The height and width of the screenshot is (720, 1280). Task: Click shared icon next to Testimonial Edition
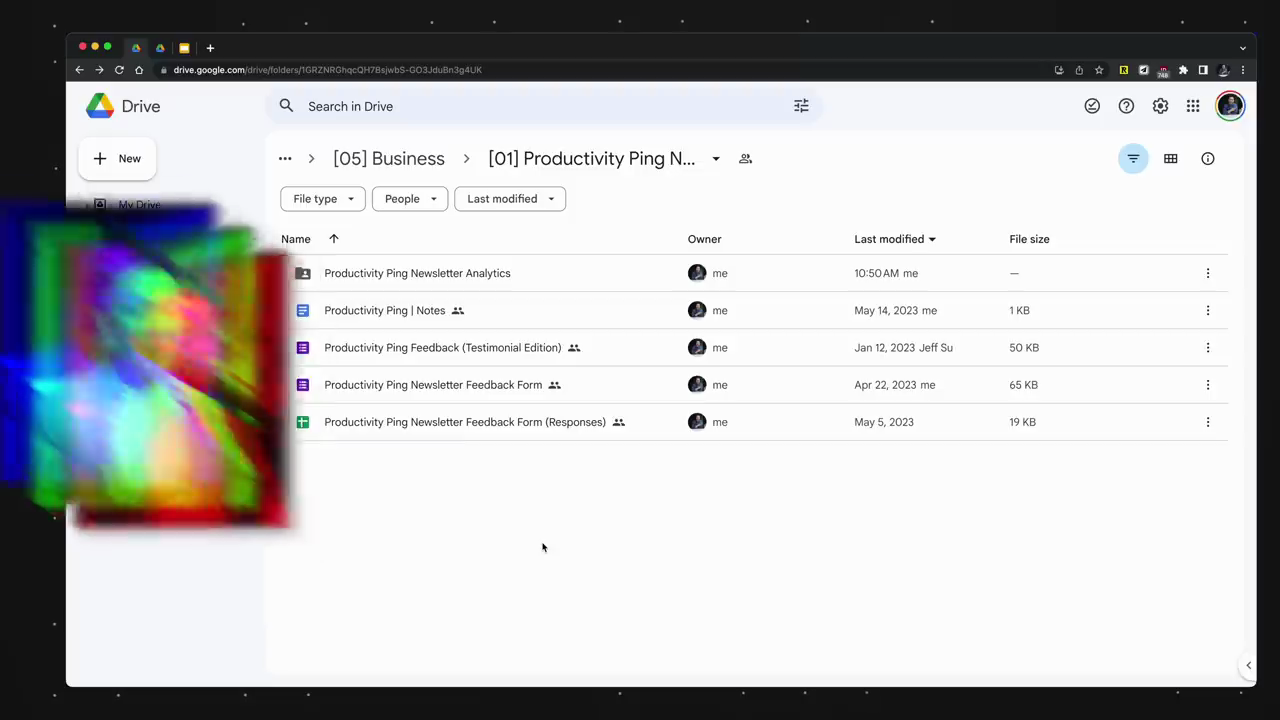coord(574,348)
